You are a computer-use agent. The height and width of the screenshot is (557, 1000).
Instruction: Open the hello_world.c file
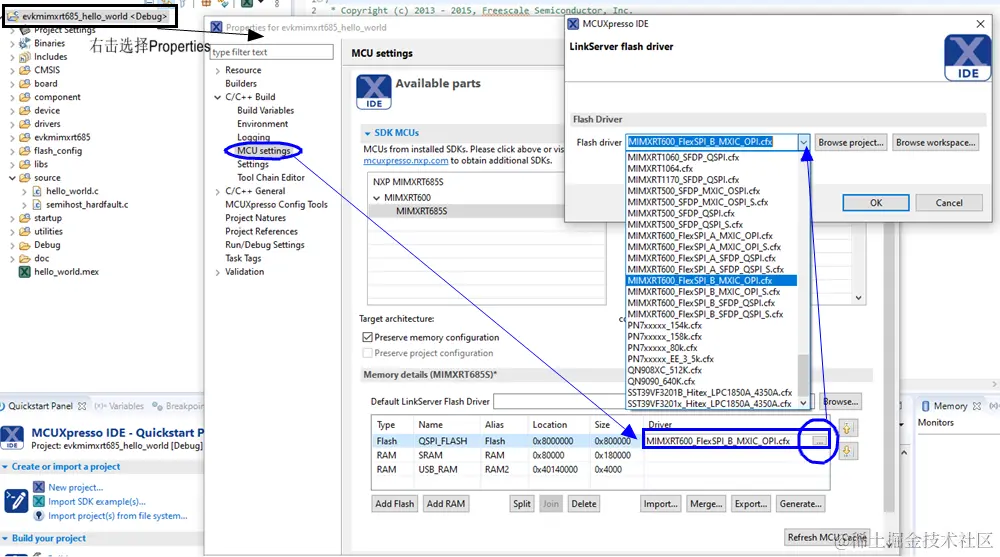(x=72, y=191)
